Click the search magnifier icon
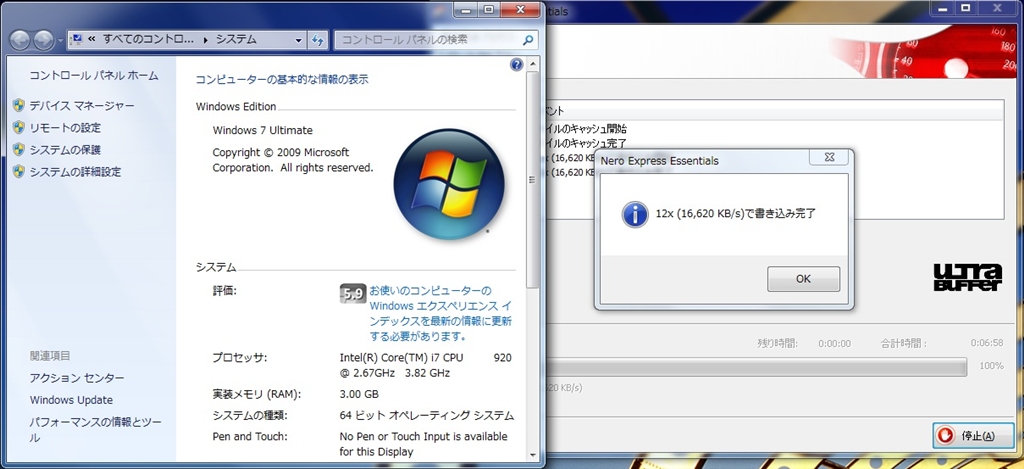 [528, 40]
